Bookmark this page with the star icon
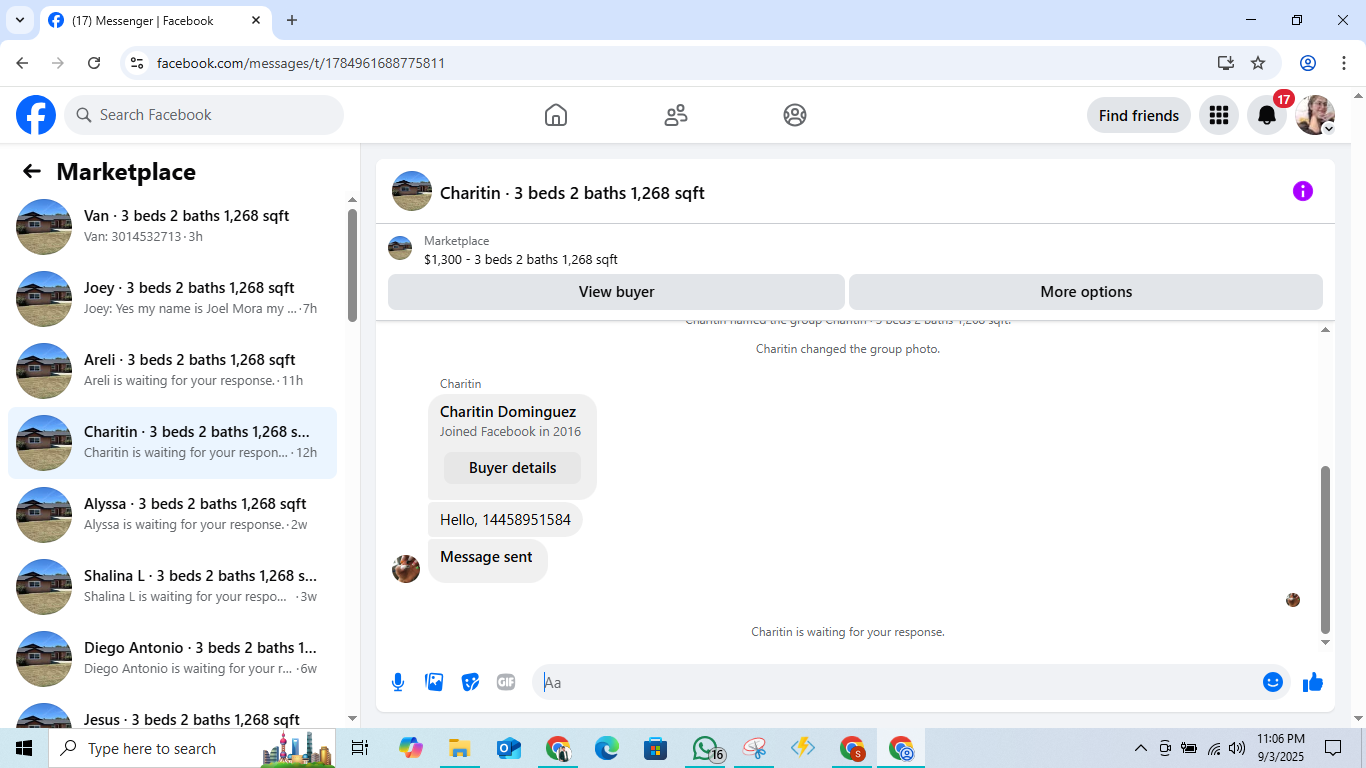1366x768 pixels. pos(1258,63)
